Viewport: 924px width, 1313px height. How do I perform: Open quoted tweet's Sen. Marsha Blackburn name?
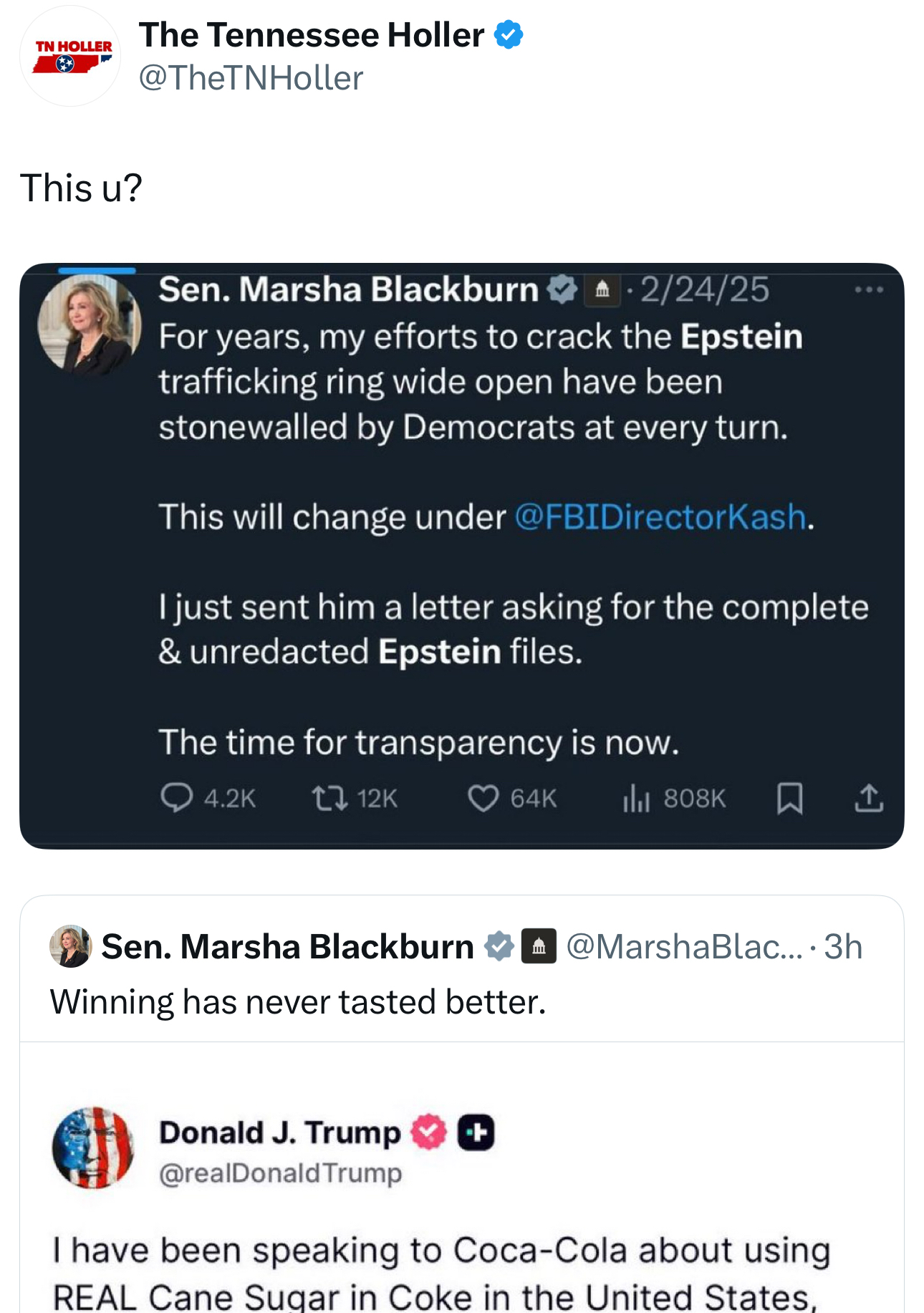pyautogui.click(x=287, y=946)
